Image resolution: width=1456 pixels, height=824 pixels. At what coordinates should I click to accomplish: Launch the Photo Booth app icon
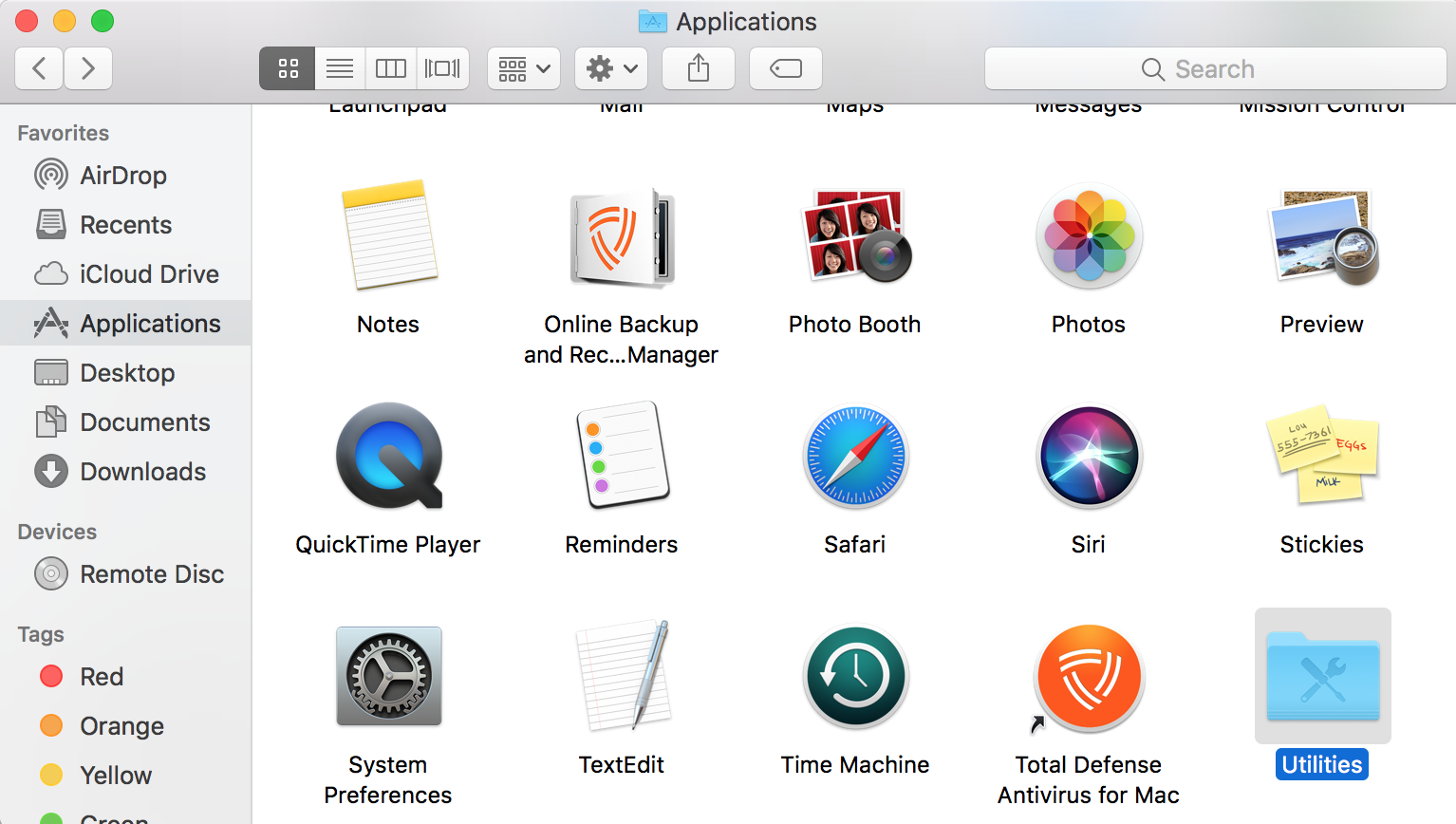pyautogui.click(x=856, y=235)
